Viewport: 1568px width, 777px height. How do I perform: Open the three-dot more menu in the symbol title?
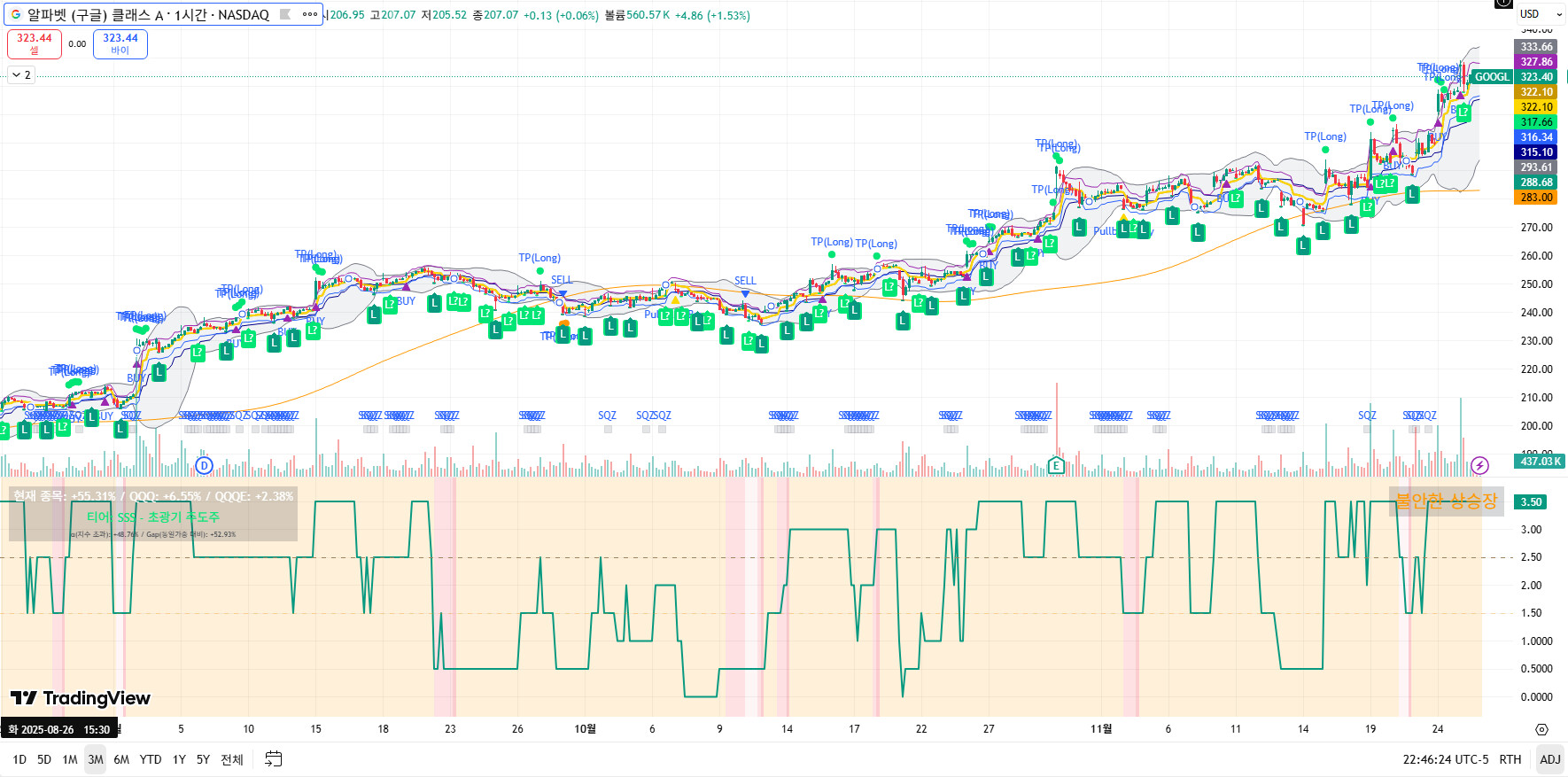click(x=309, y=14)
